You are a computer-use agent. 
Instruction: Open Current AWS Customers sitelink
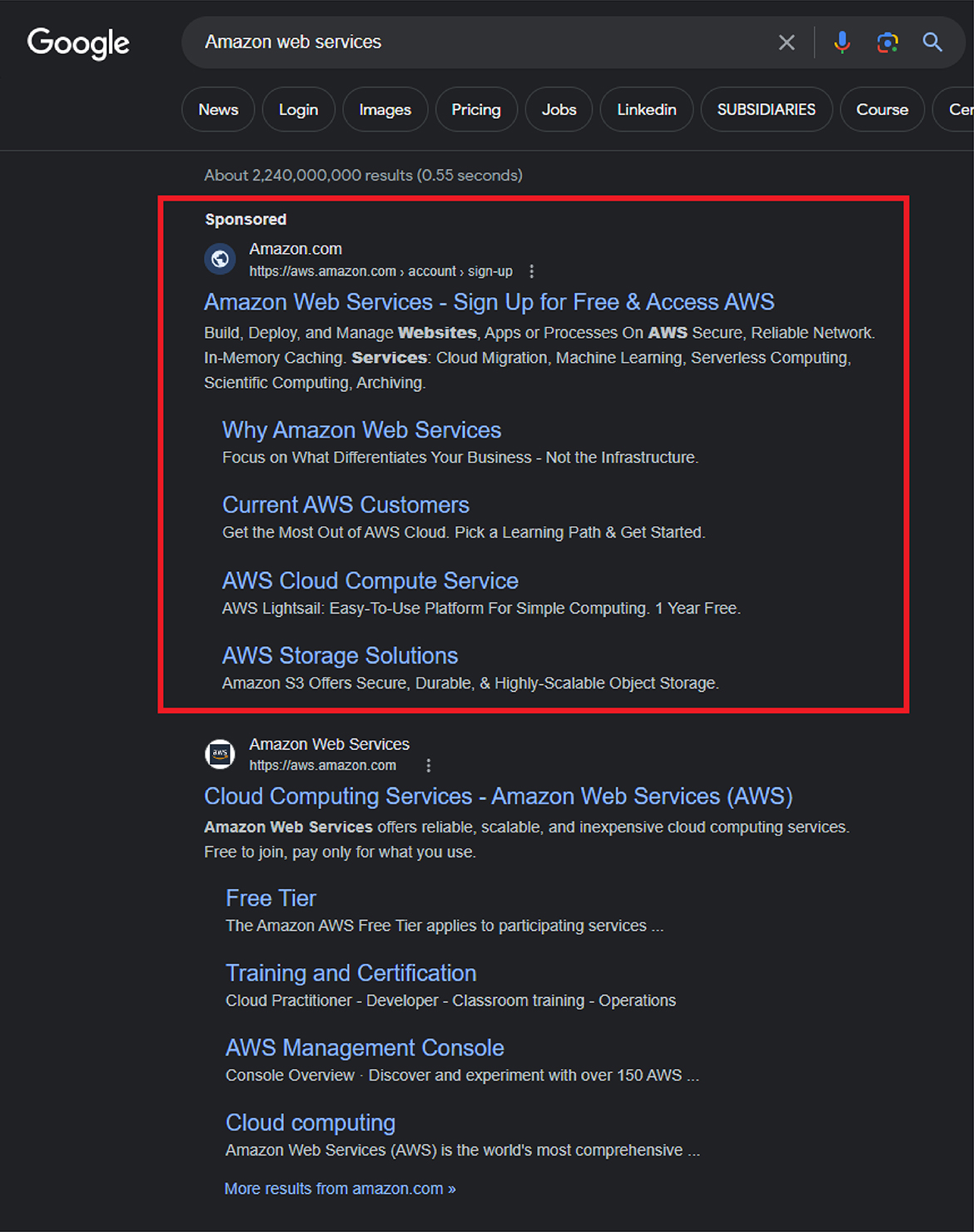345,504
